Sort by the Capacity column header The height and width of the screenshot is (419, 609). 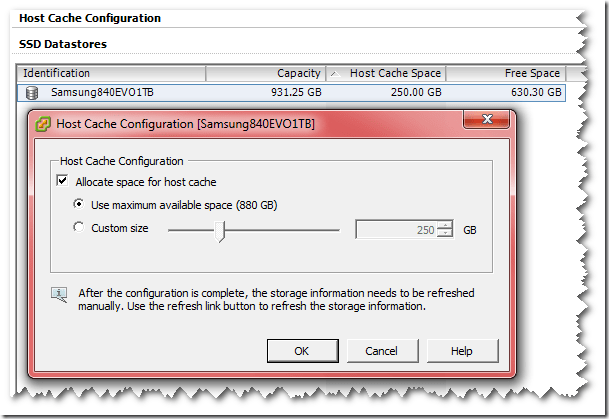(x=265, y=73)
